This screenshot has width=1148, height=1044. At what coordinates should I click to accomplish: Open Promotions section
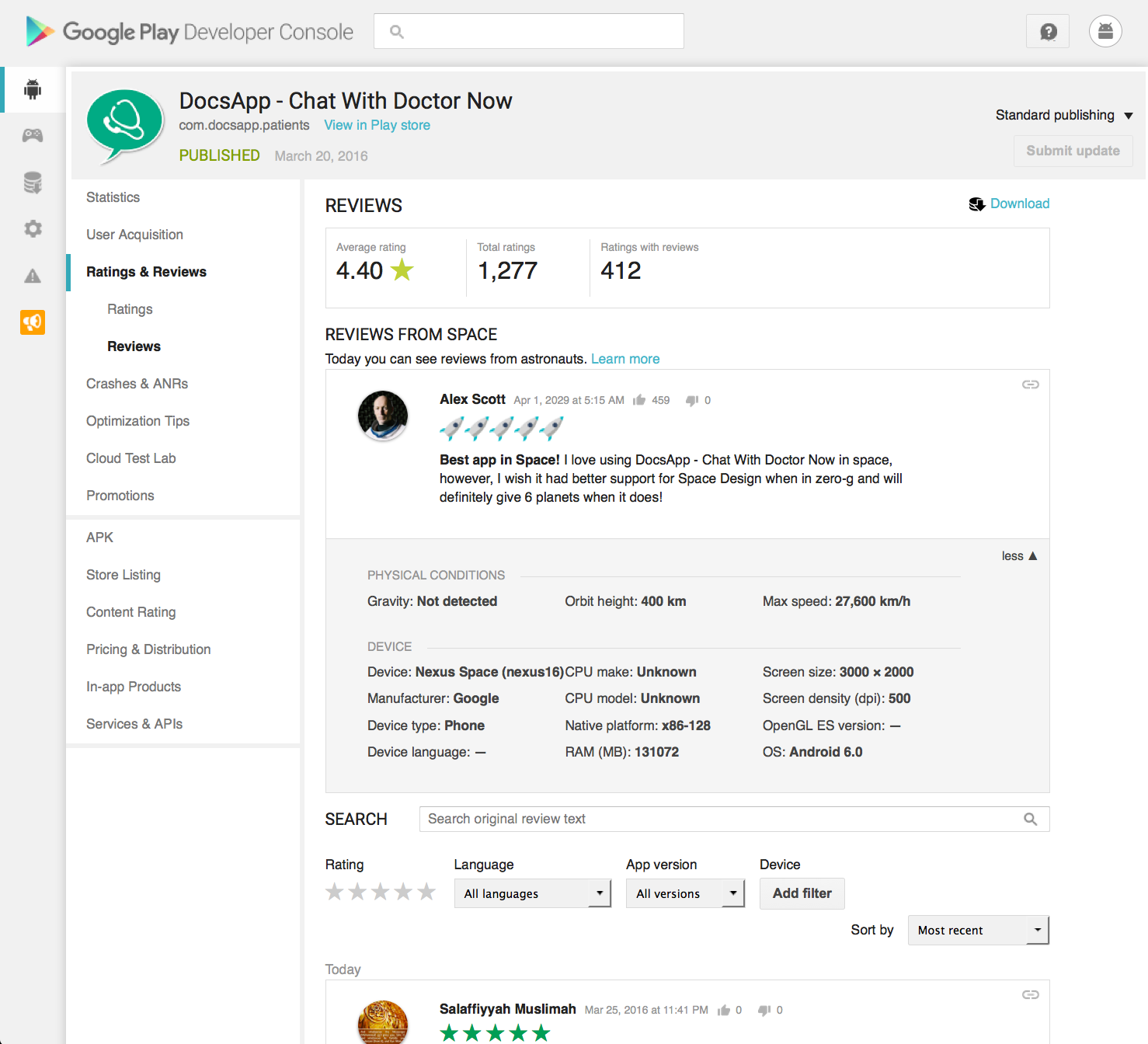120,496
